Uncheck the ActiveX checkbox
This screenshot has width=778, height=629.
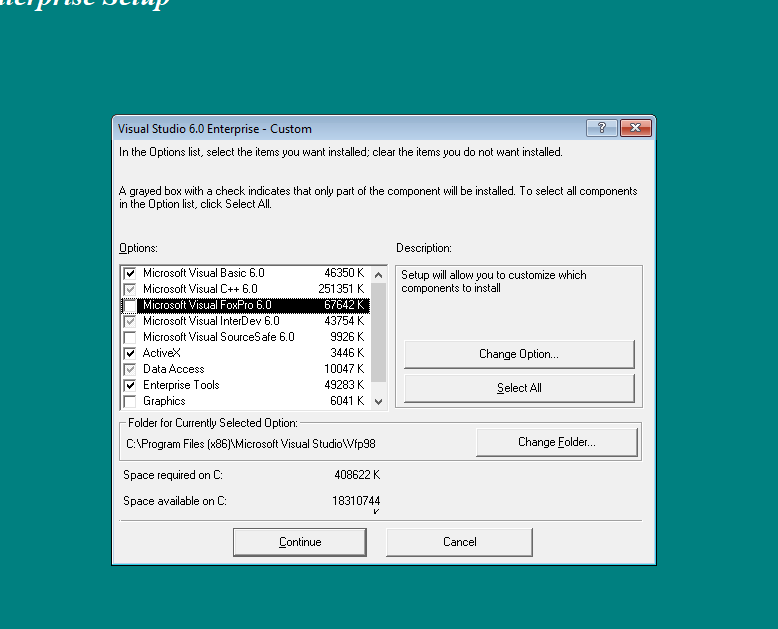pos(130,353)
